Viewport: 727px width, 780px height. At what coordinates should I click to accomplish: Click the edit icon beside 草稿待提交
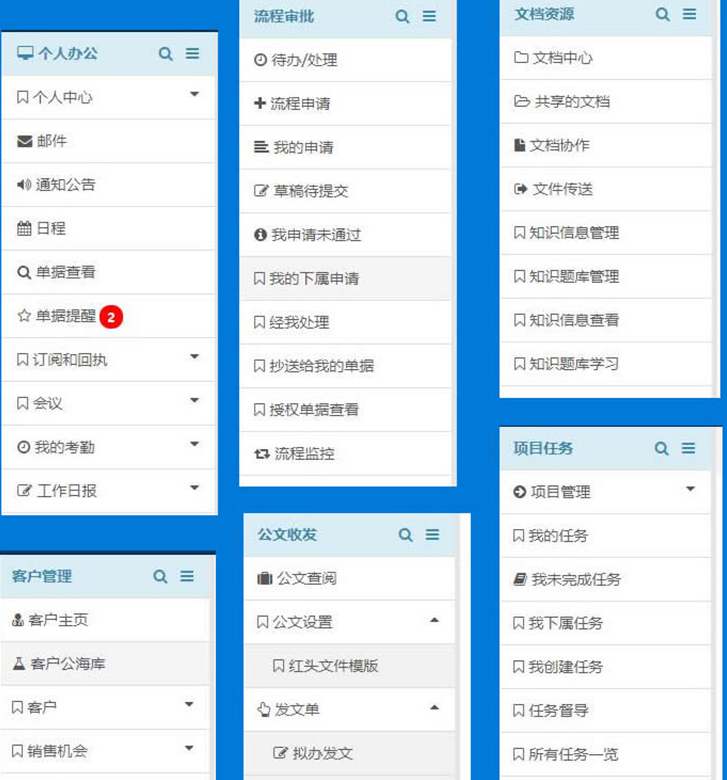(261, 191)
